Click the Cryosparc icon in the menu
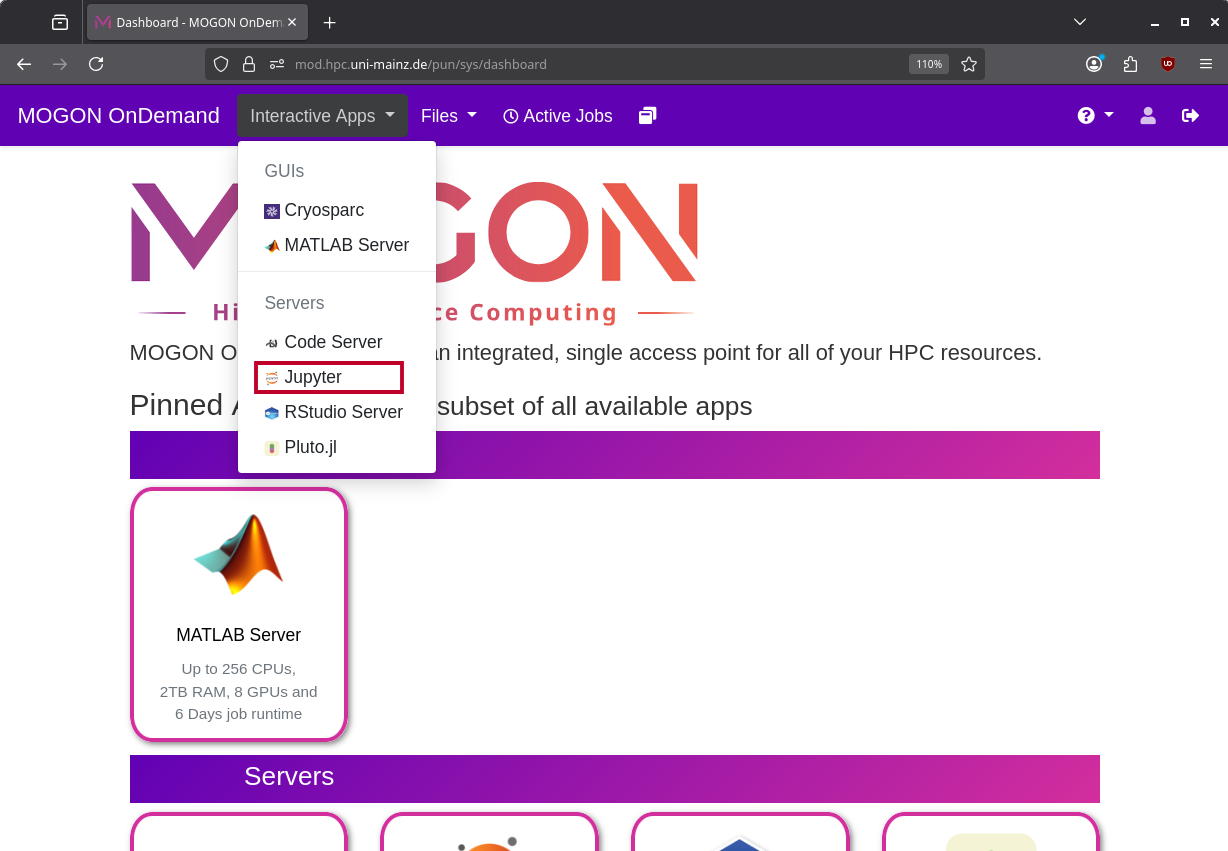 272,211
